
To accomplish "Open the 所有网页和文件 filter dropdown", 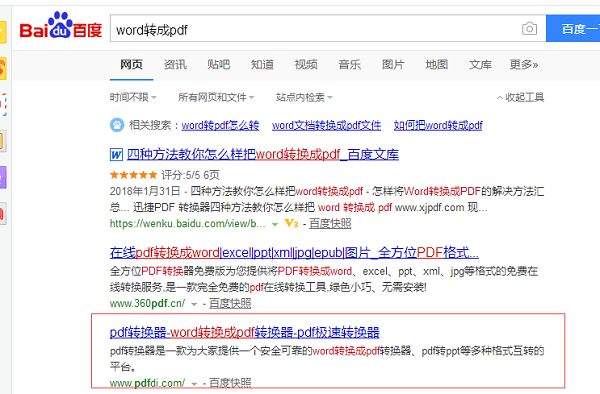I will click(216, 97).
